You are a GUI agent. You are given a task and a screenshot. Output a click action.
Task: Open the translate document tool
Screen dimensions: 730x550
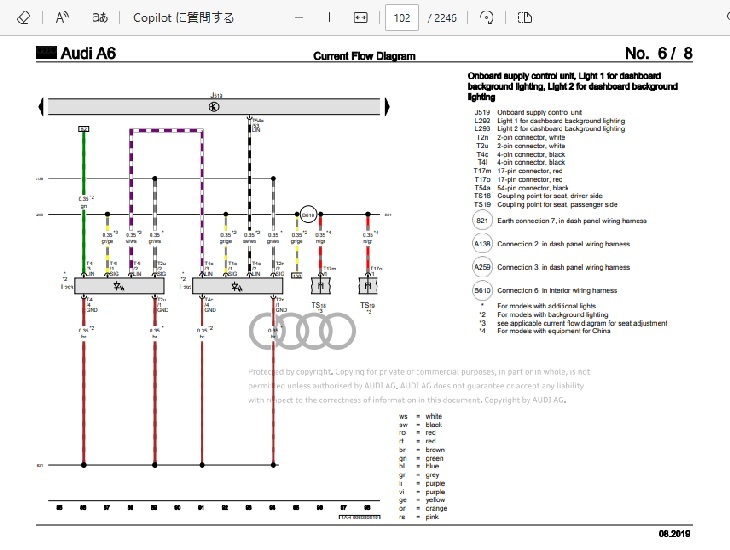pyautogui.click(x=100, y=18)
